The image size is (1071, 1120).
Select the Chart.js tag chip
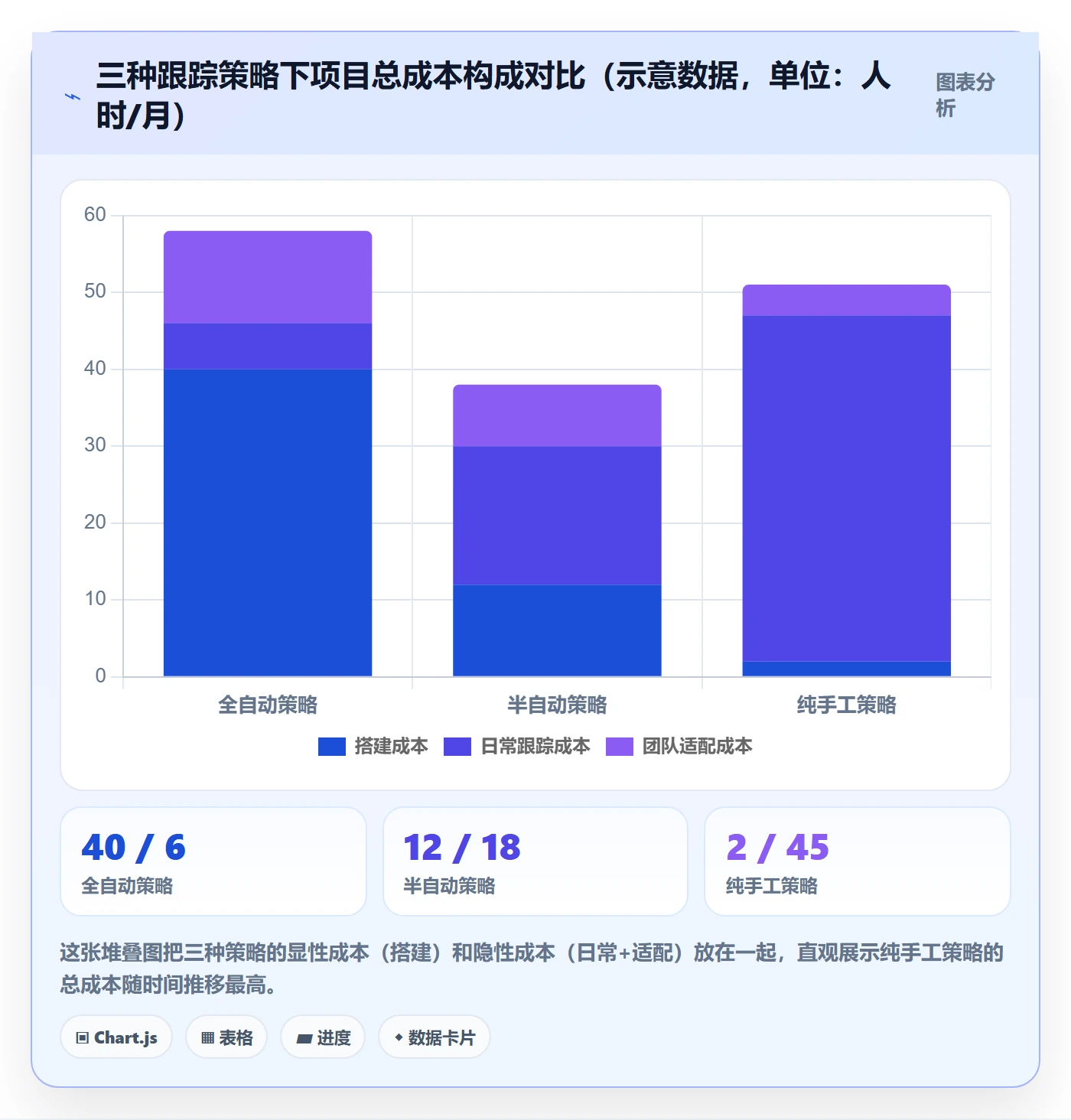pyautogui.click(x=116, y=1037)
